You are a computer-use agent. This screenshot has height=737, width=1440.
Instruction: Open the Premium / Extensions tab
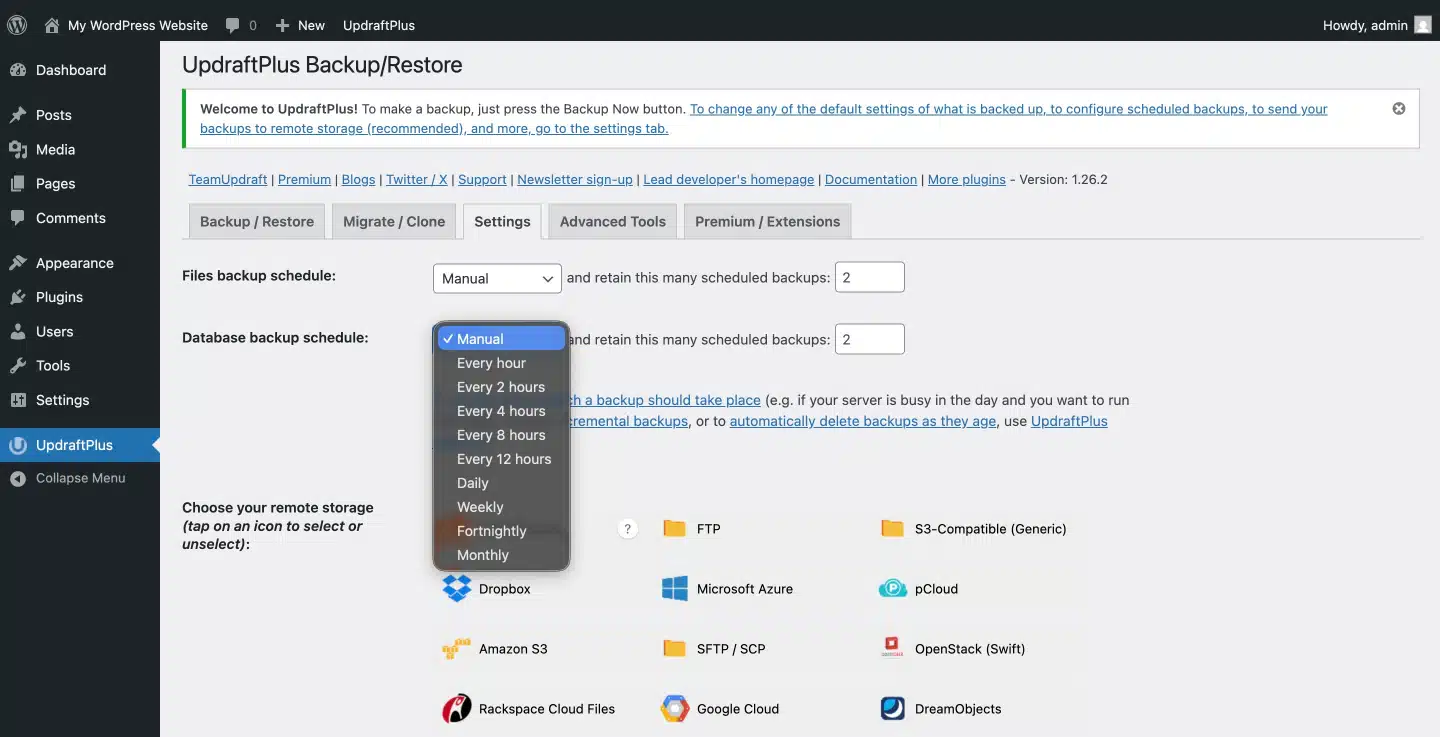768,222
